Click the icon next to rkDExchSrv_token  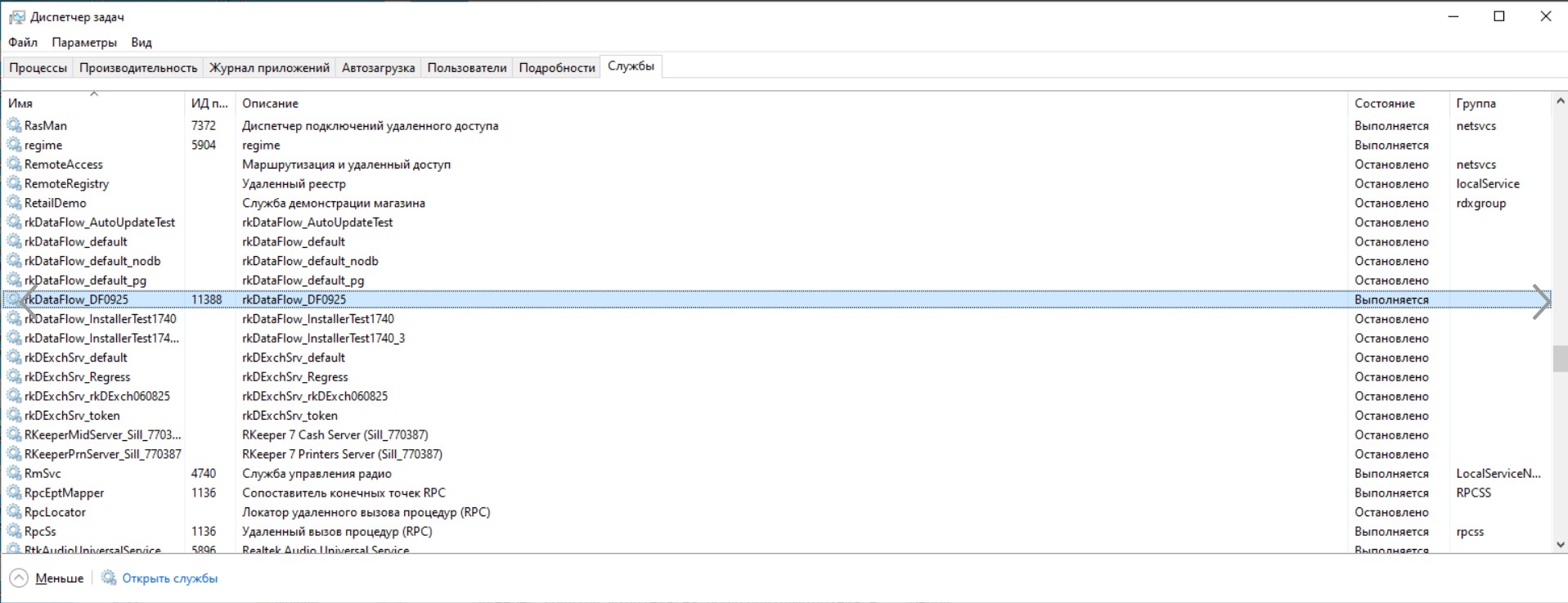pyautogui.click(x=14, y=416)
